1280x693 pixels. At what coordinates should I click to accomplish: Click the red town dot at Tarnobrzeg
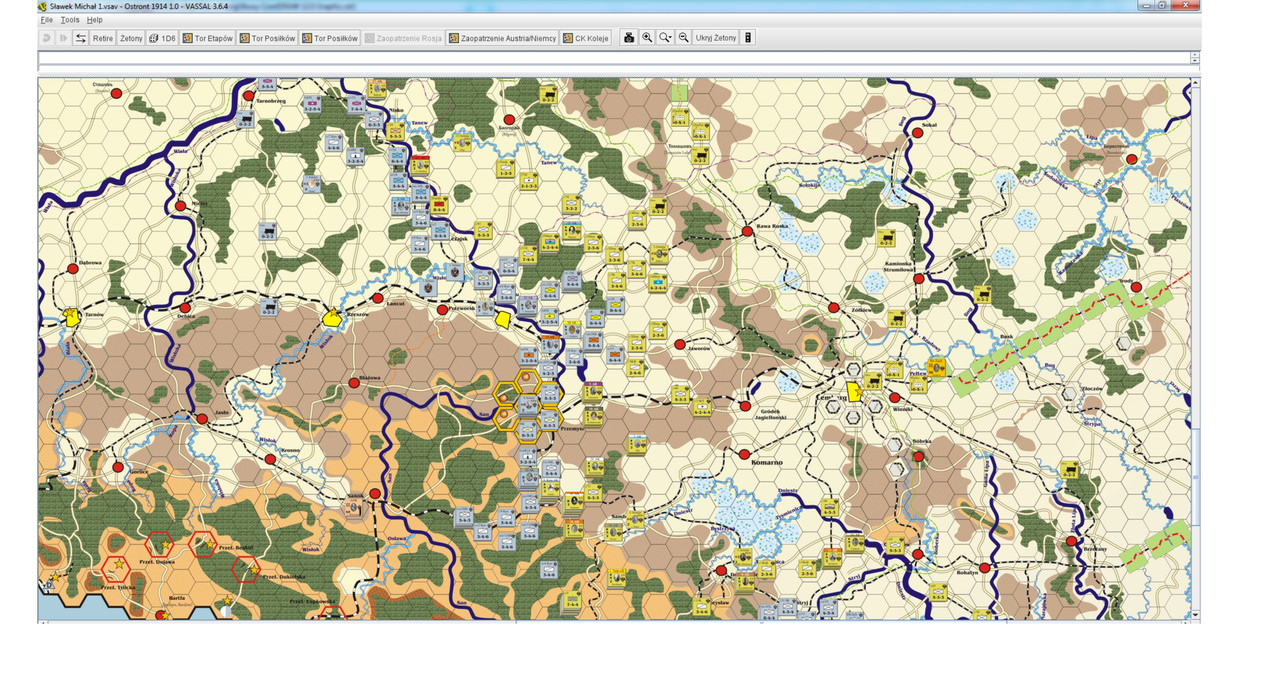coord(249,95)
